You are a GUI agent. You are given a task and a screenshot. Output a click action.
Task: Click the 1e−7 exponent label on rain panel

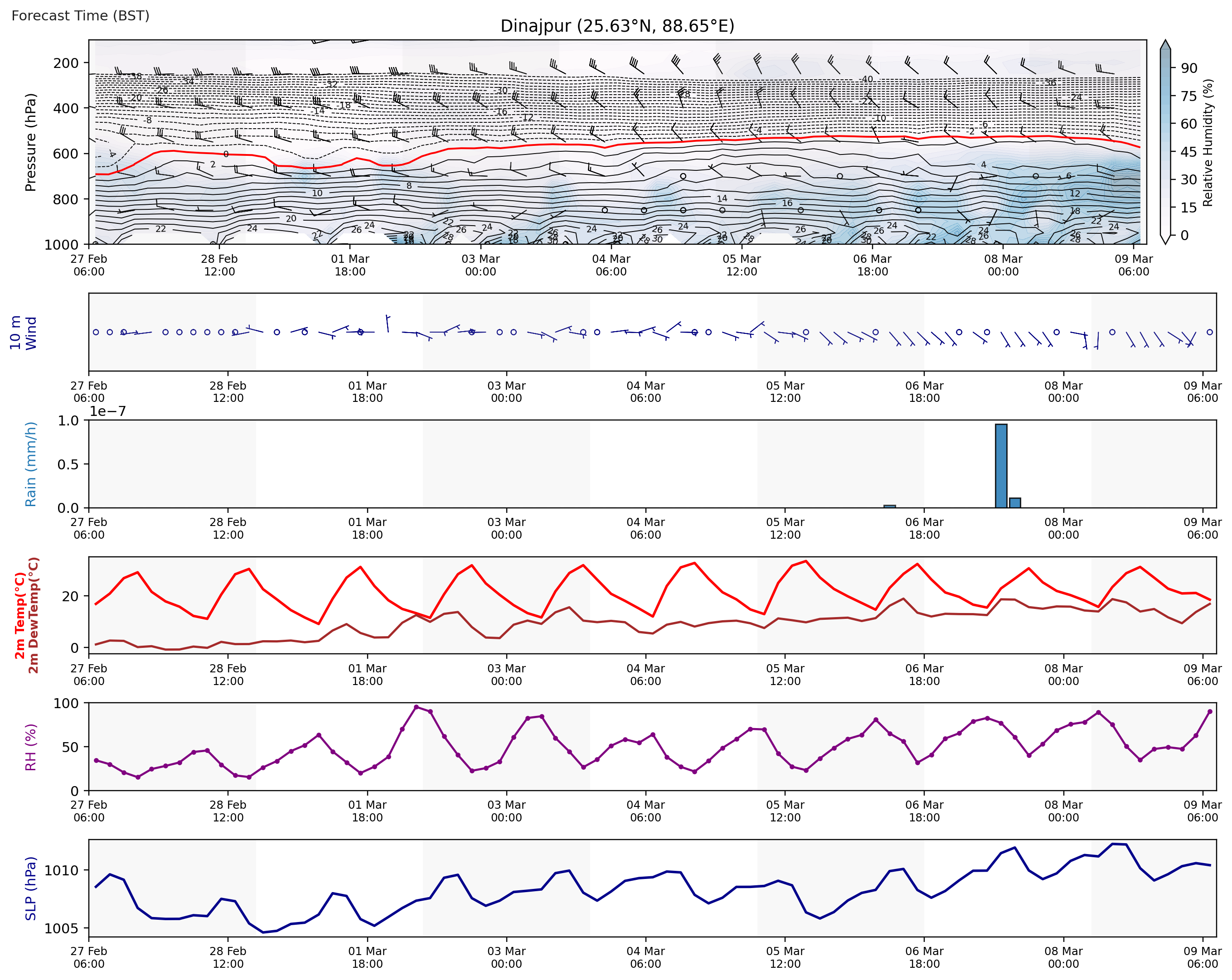(x=107, y=411)
